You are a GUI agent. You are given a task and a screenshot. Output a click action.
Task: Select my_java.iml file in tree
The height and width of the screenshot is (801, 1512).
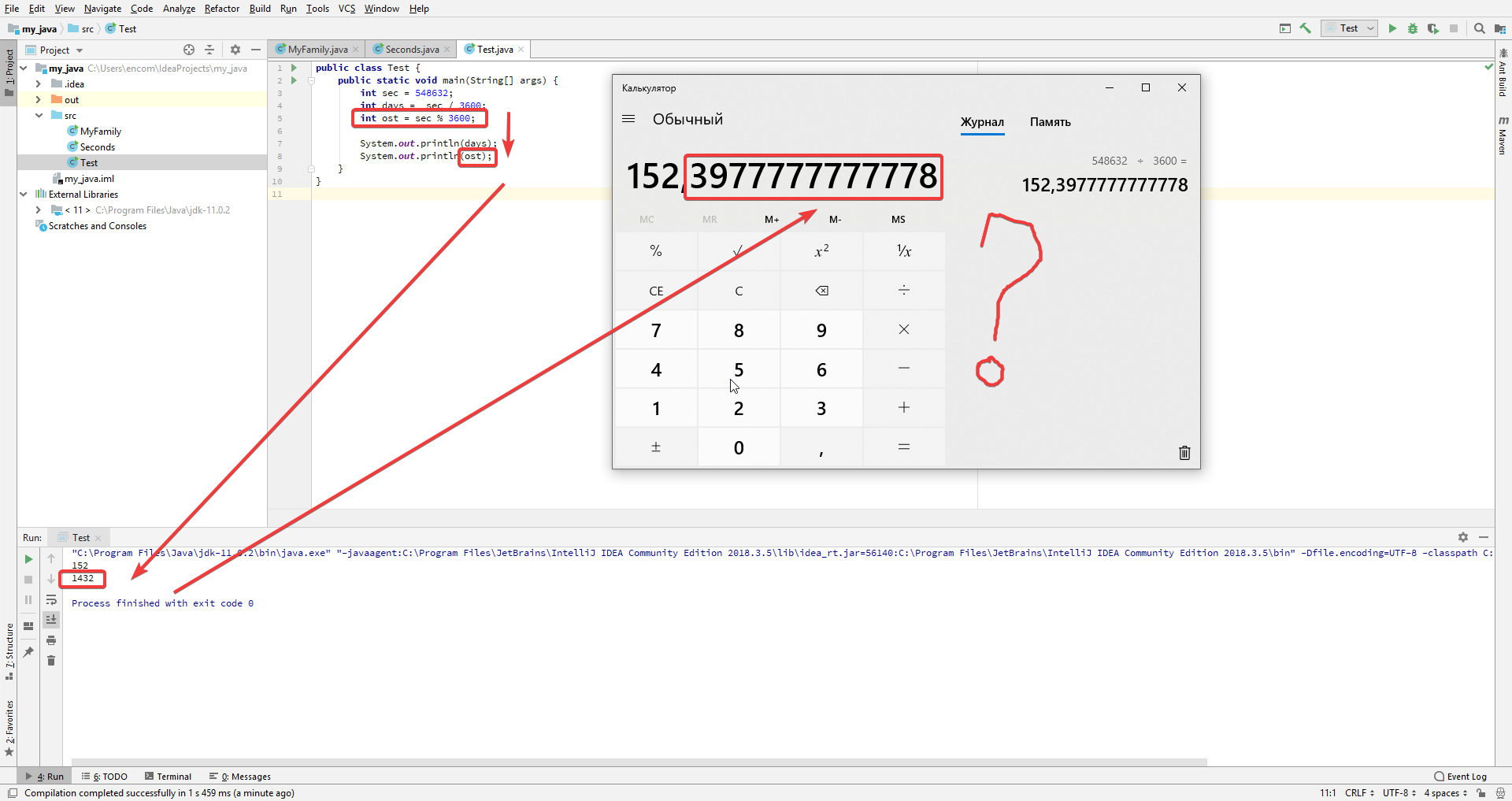click(x=89, y=179)
